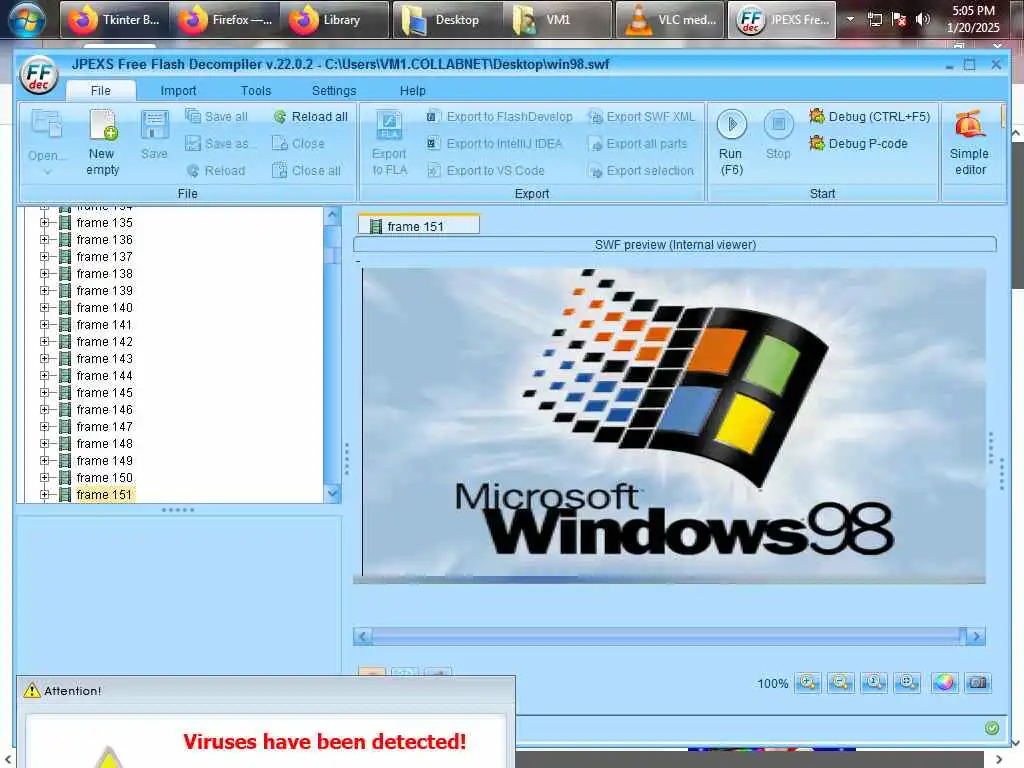The image size is (1024, 768).
Task: Click the Run (F6) play icon
Action: pos(731,124)
